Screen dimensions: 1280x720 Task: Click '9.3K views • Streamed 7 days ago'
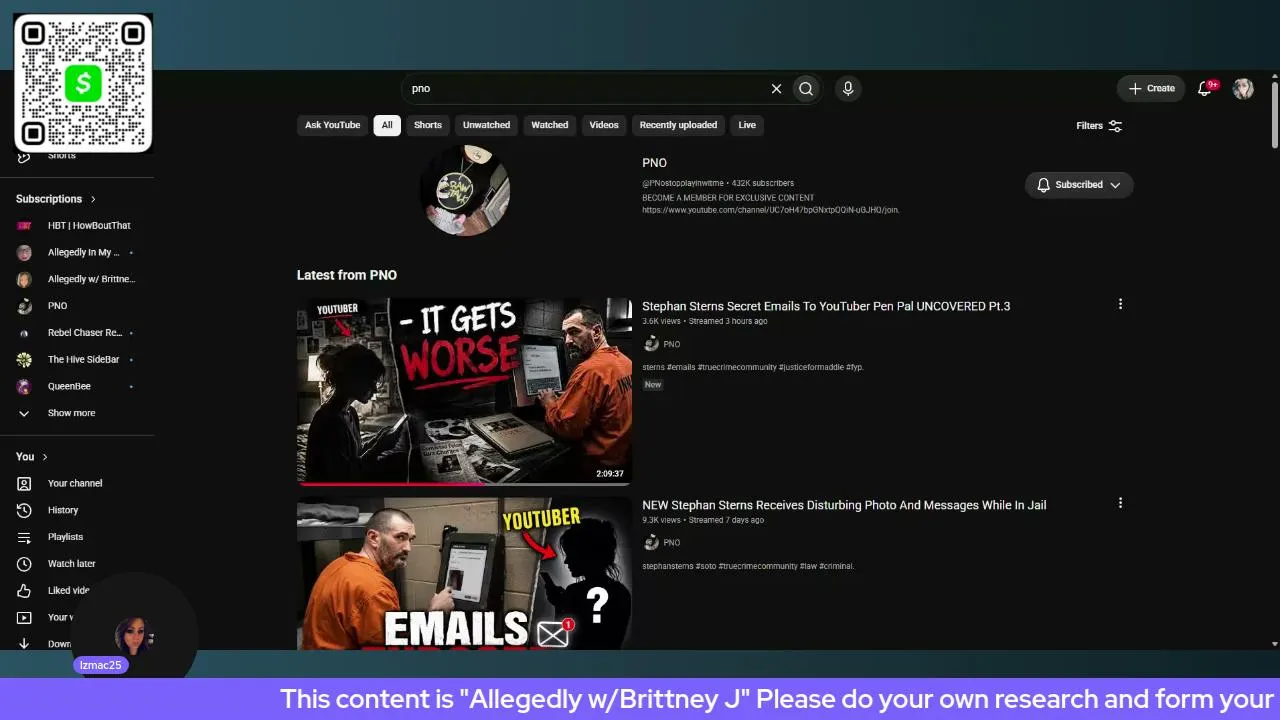pyautogui.click(x=703, y=520)
